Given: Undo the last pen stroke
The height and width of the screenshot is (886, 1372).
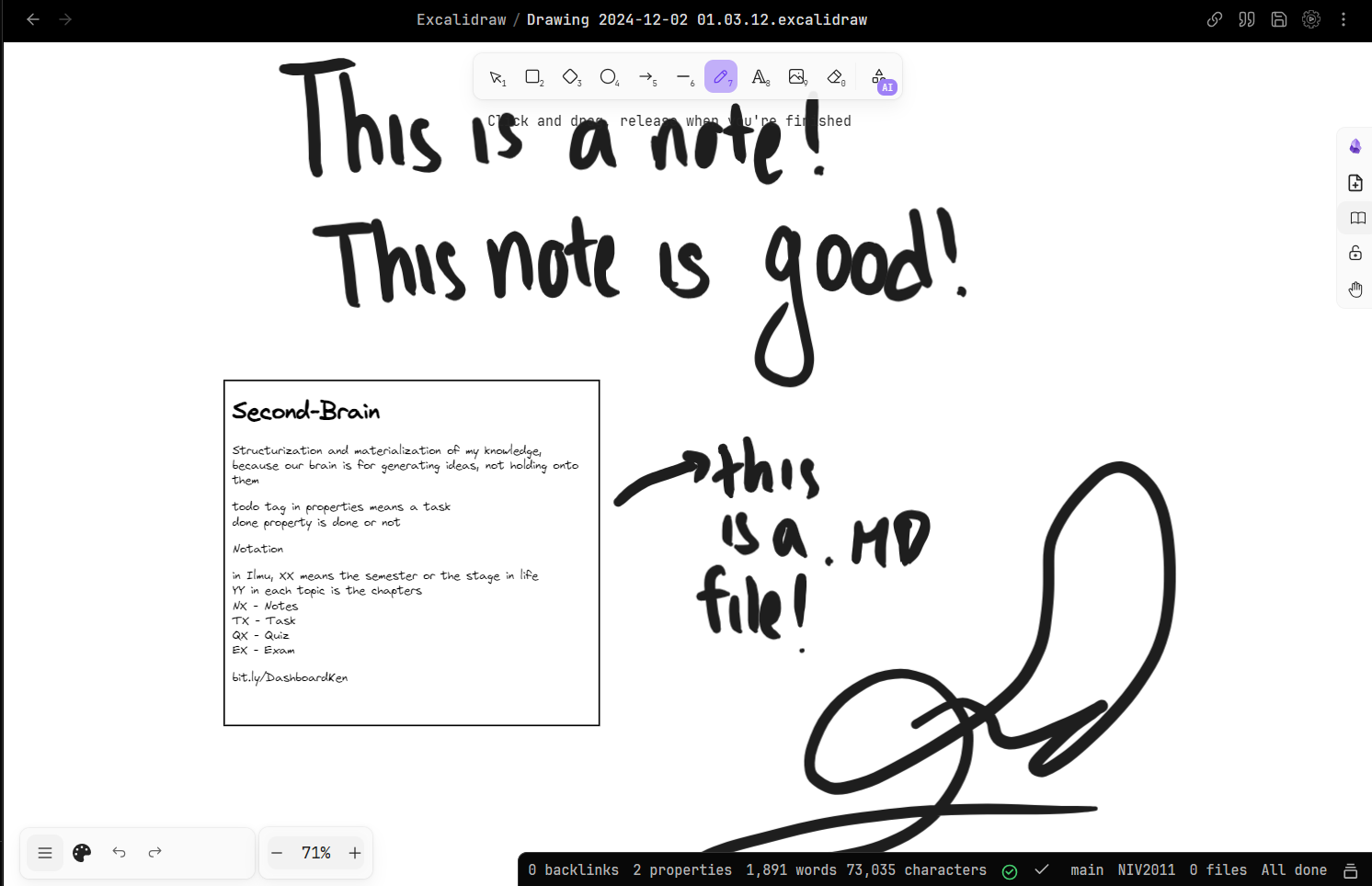Looking at the screenshot, I should [119, 852].
